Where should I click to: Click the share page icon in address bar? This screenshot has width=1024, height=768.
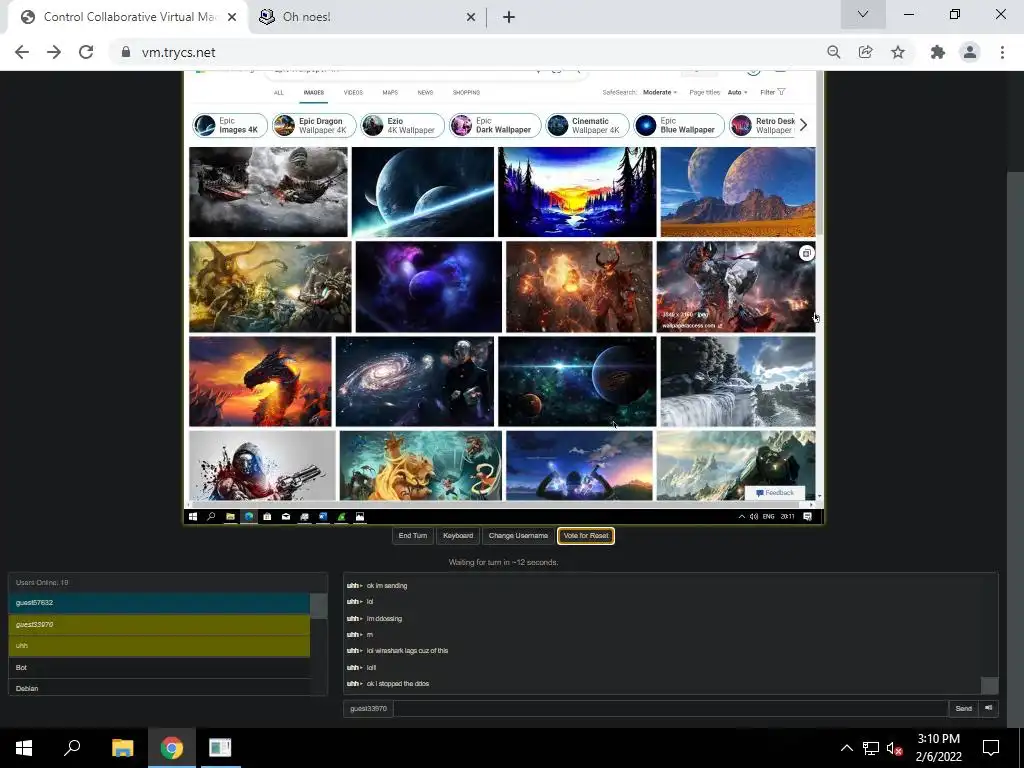pos(865,52)
